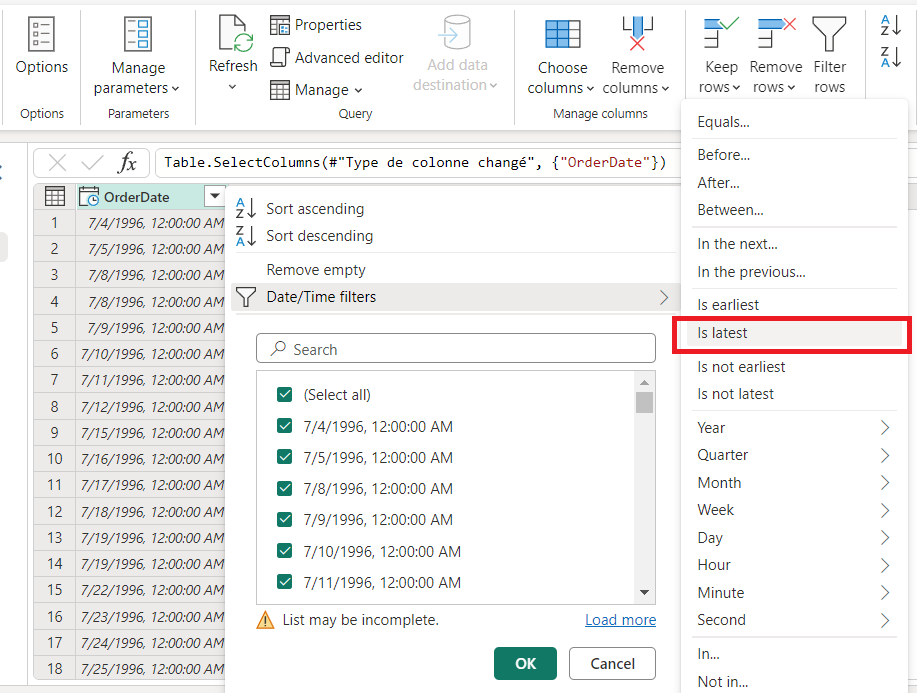The image size is (917, 693).
Task: Launch the Advanced editor
Action: tap(337, 57)
